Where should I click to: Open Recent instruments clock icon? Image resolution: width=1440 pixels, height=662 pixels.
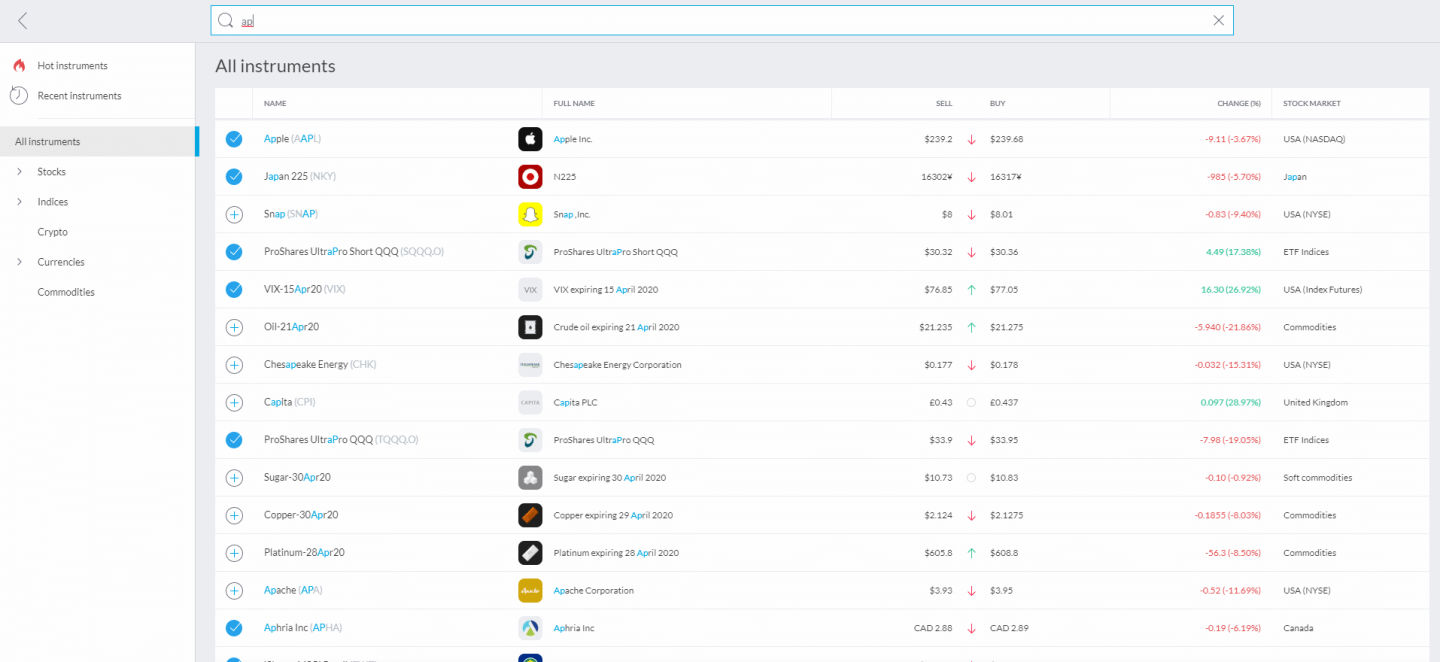tap(18, 96)
